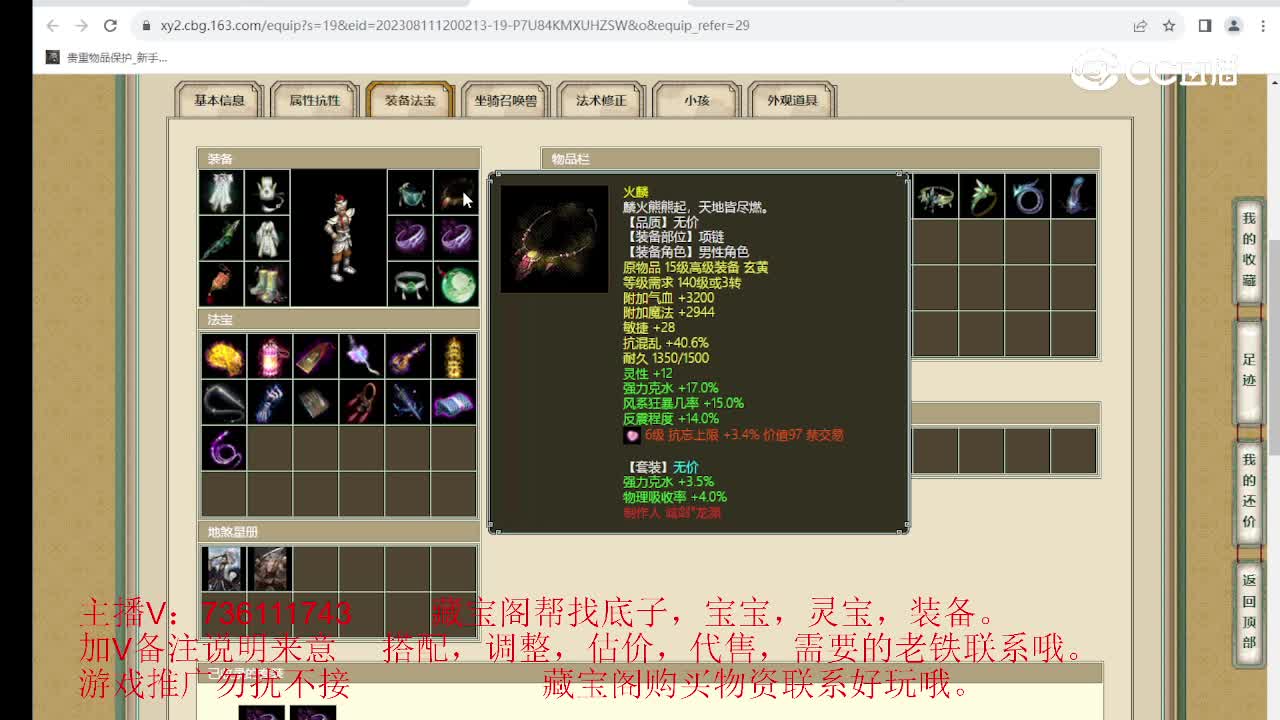This screenshot has height=720, width=1280.
Task: Open the 贵重物品保护 bookmark
Action: pos(108,58)
